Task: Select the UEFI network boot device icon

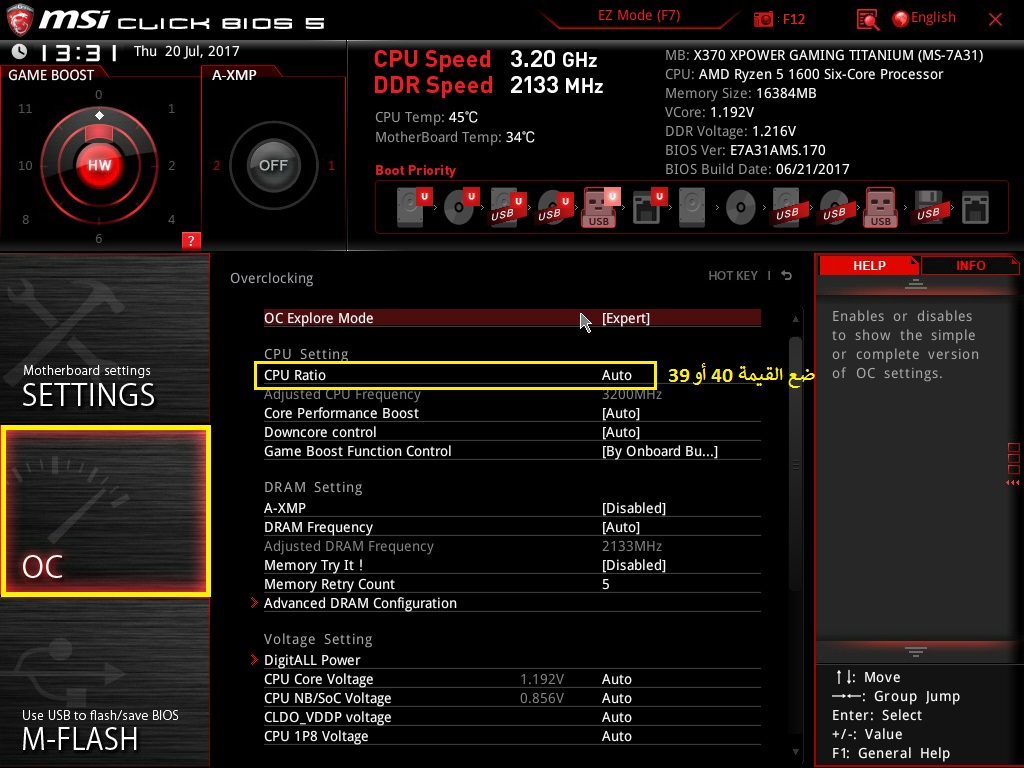Action: pyautogui.click(x=649, y=207)
